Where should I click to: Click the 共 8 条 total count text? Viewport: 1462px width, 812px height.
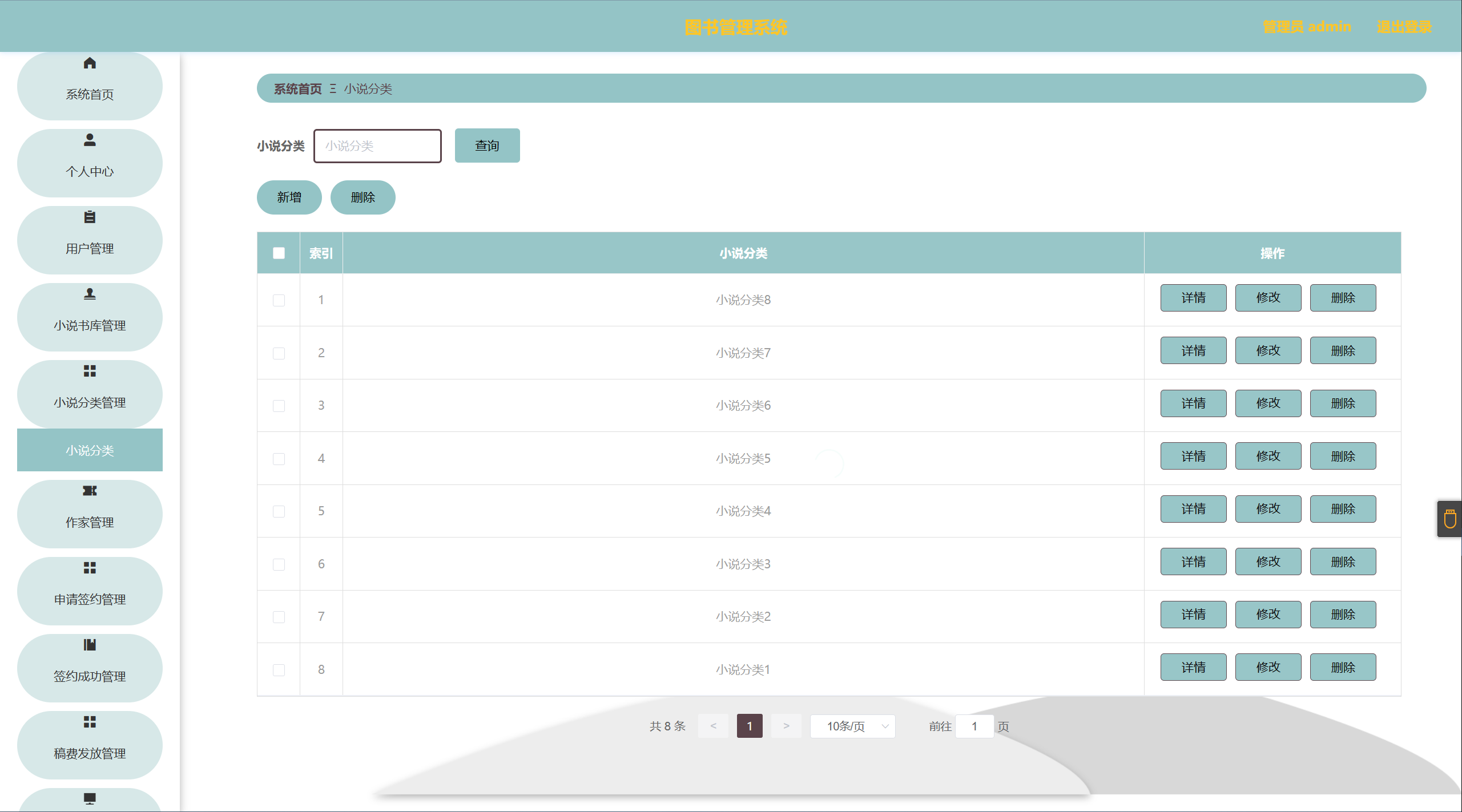point(667,726)
